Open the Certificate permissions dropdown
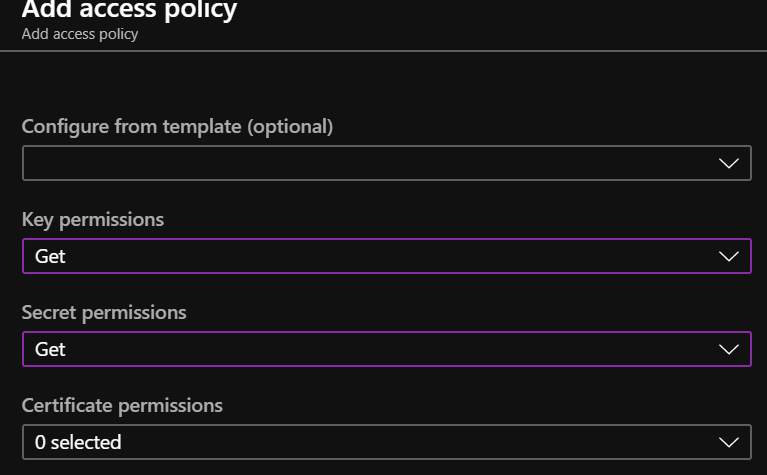This screenshot has width=767, height=475. (x=386, y=442)
